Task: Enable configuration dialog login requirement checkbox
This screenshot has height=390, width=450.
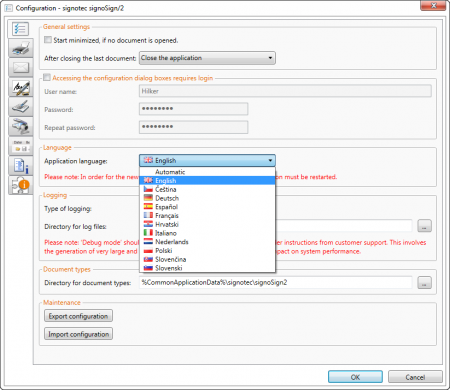Action: pos(47,77)
